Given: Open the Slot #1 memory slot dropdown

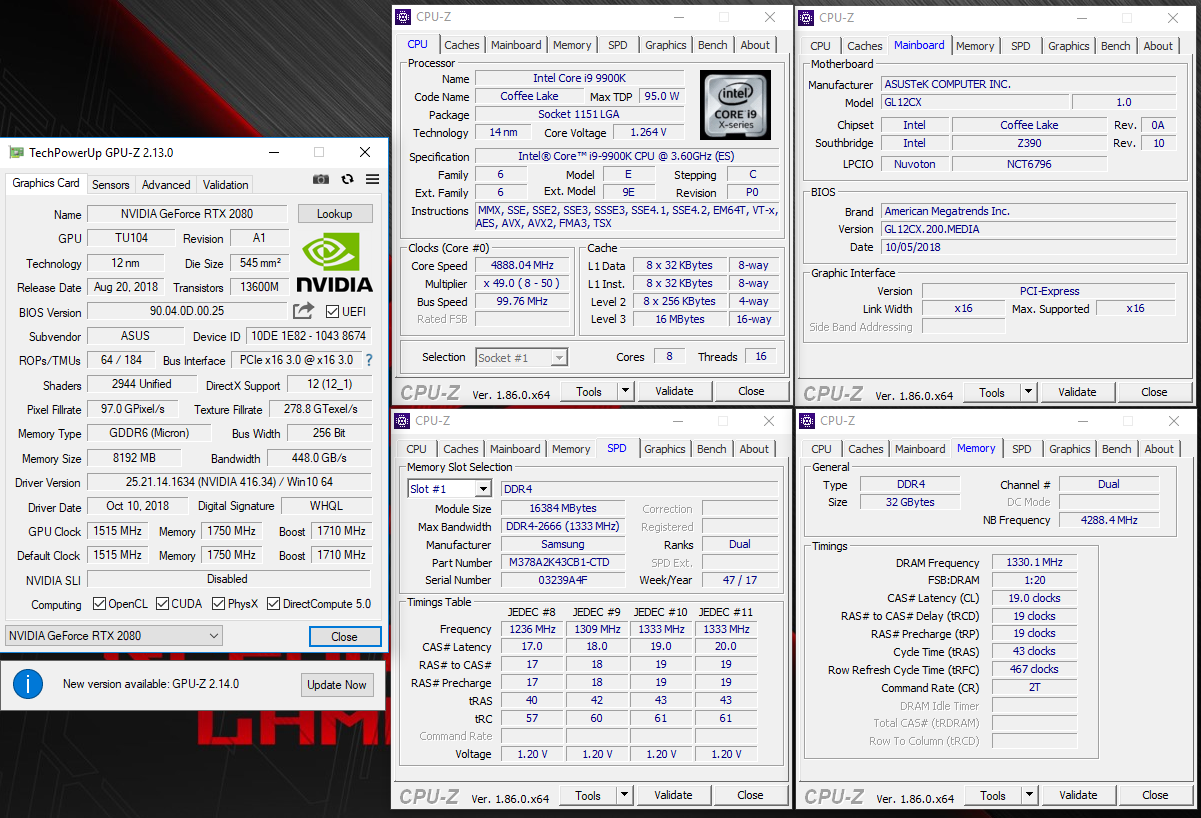Looking at the screenshot, I should pos(449,489).
